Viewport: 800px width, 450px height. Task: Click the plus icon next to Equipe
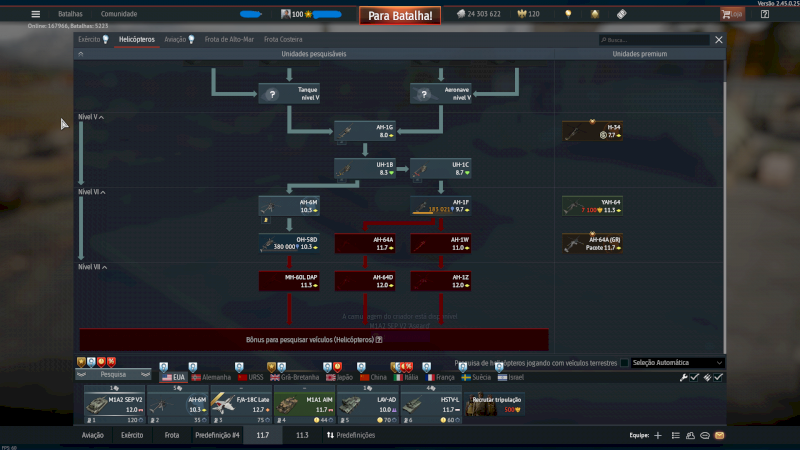click(658, 436)
